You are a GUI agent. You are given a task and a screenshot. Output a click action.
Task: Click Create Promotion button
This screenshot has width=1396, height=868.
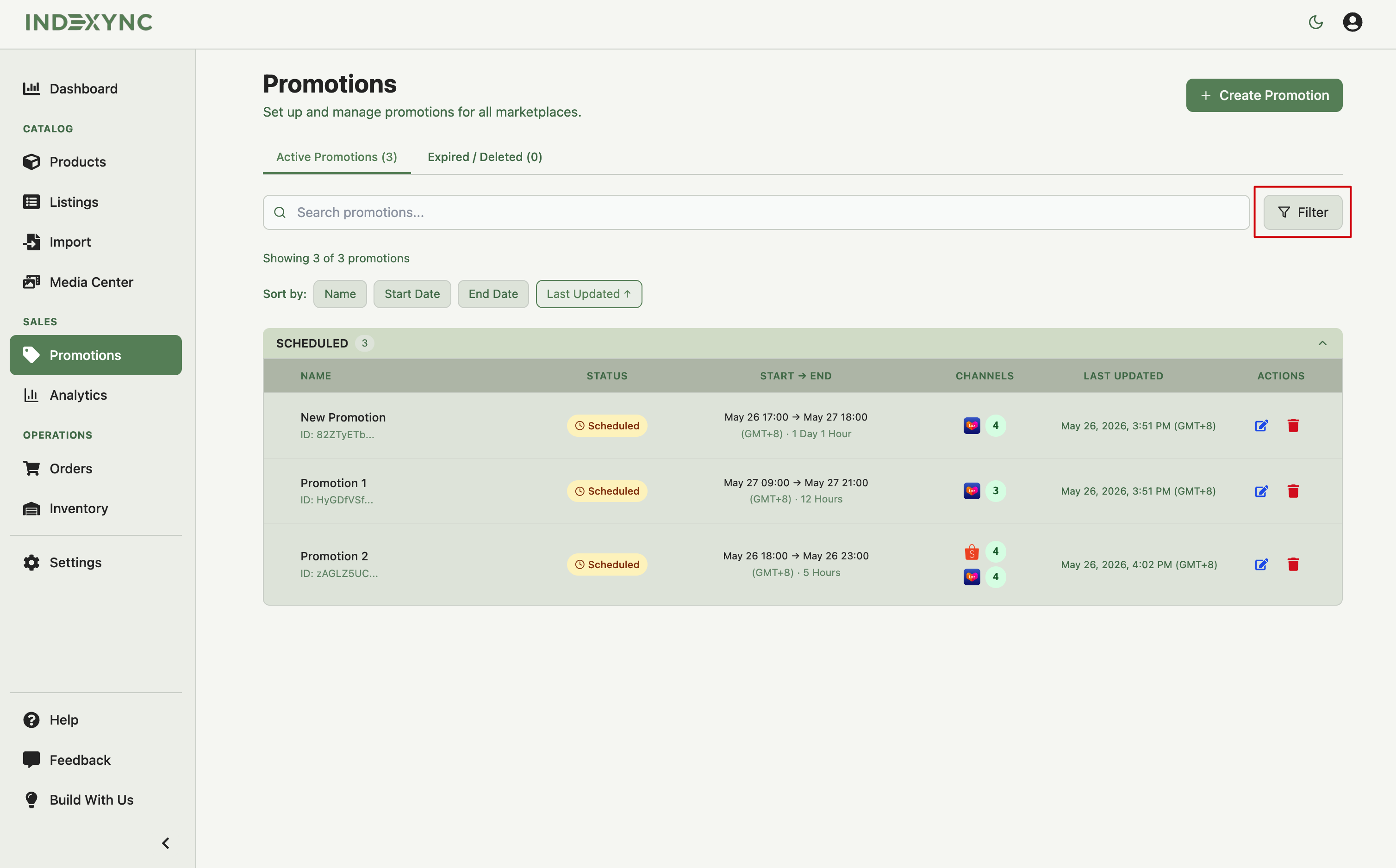[1264, 95]
